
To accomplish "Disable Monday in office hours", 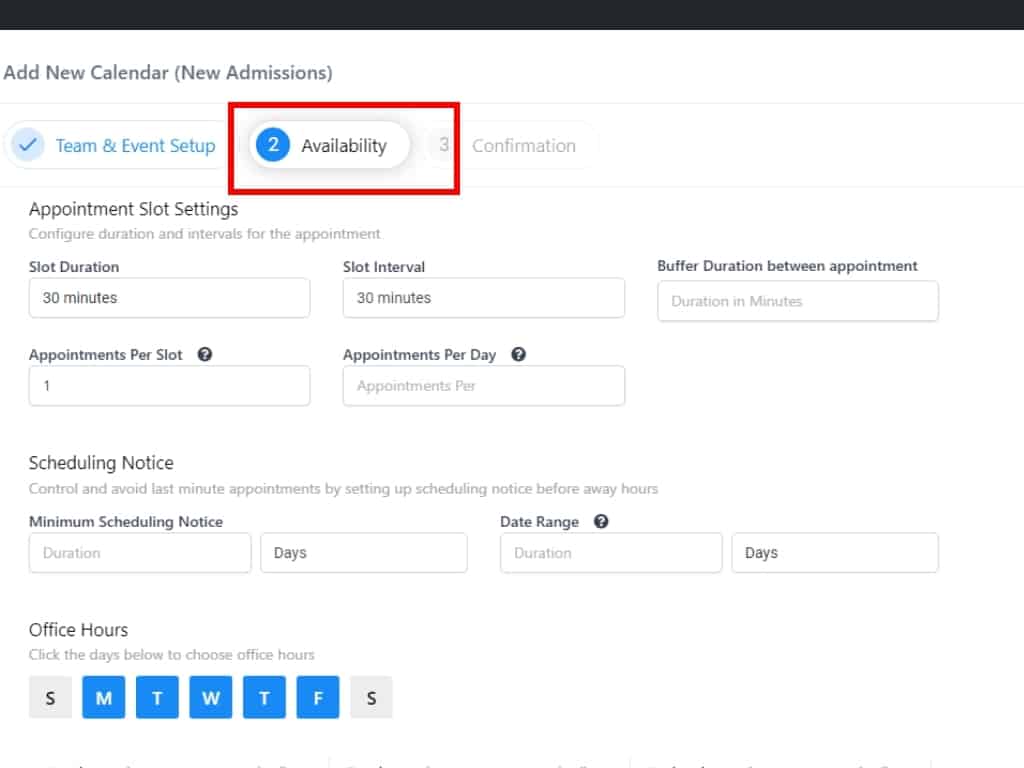I will 104,698.
